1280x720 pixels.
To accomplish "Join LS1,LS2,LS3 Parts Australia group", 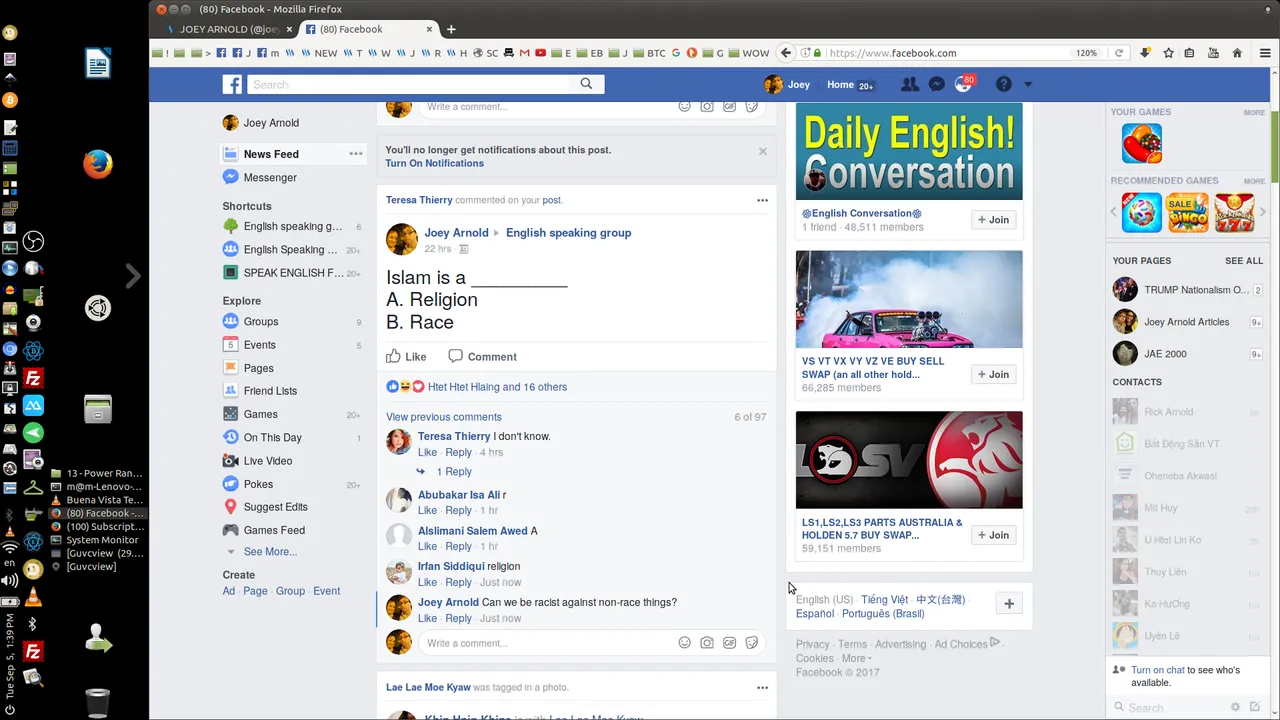I will point(994,535).
